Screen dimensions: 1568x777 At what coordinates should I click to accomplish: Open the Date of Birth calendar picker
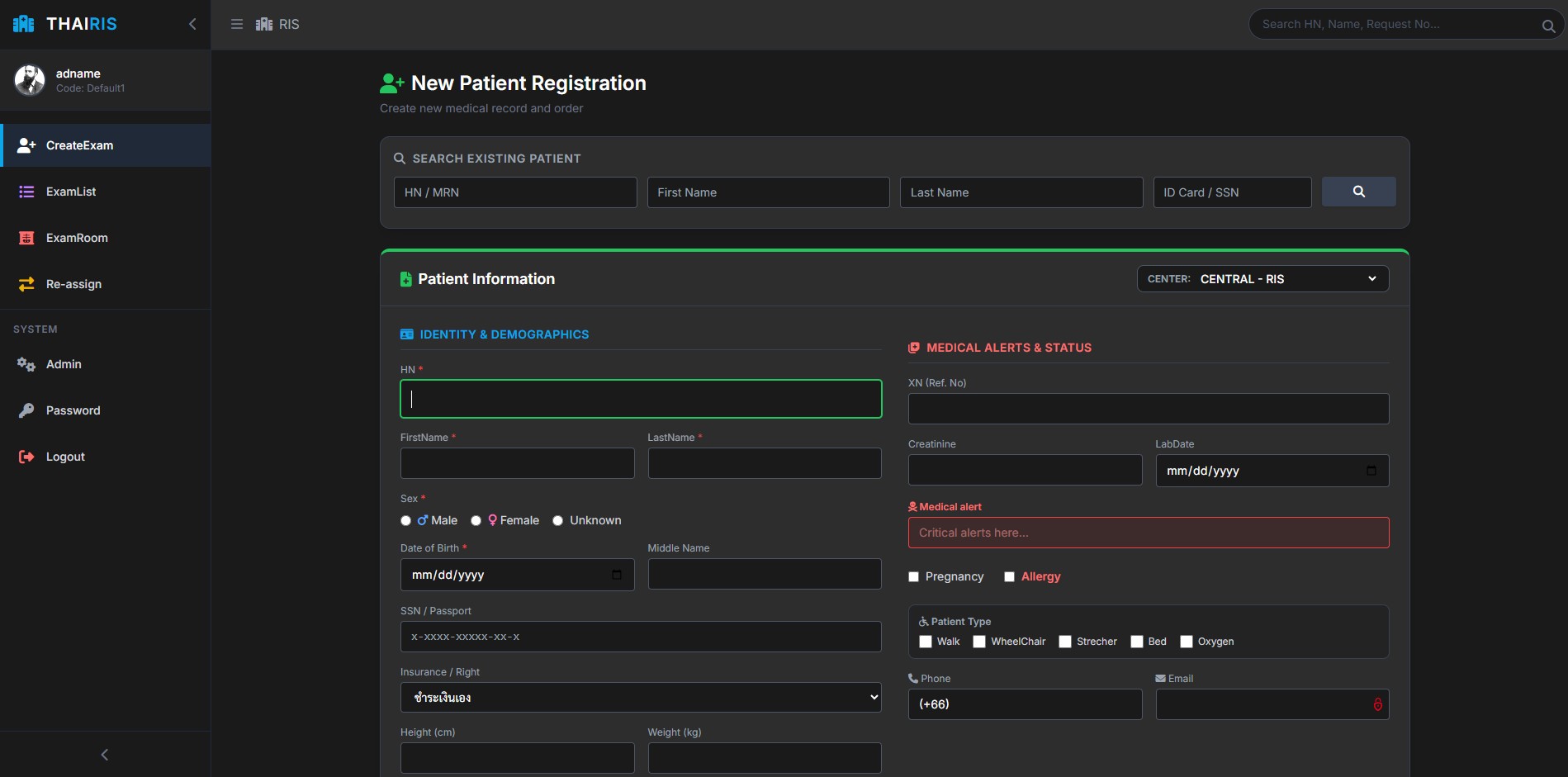pos(617,575)
